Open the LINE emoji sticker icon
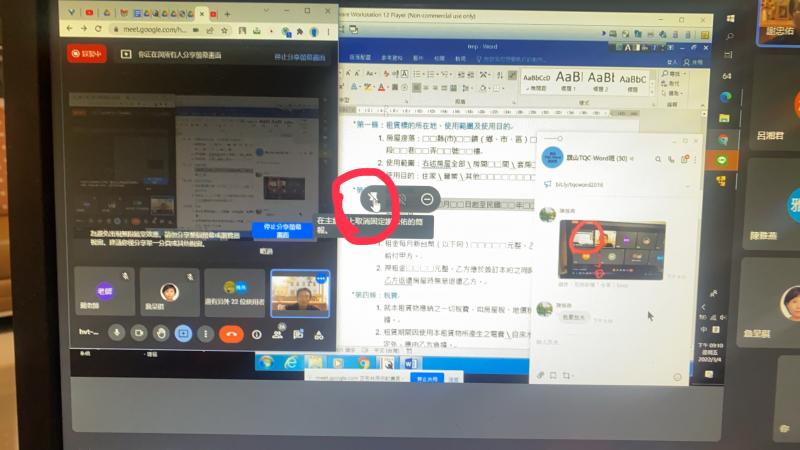The image size is (800, 450). (677, 377)
